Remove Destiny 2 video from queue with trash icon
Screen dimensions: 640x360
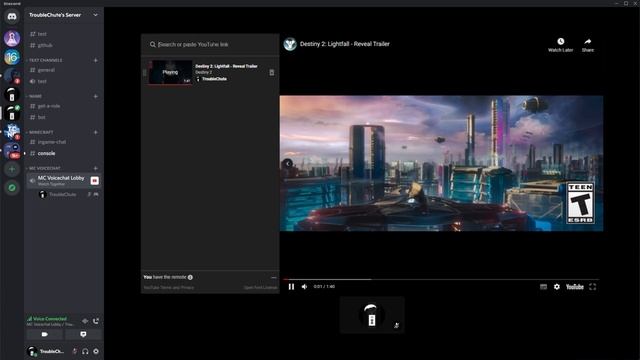click(272, 72)
